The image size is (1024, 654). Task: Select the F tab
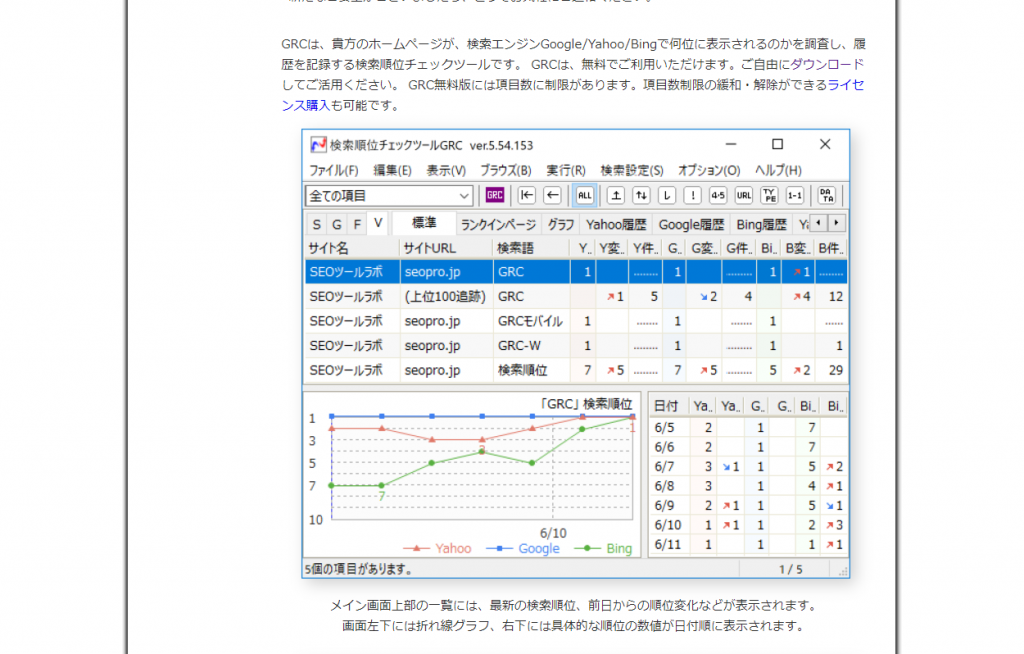[x=357, y=224]
